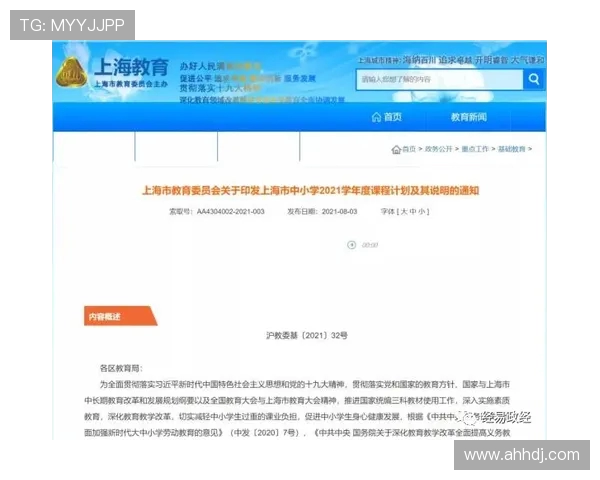Set font size to 中
Screen dimensions: 600x480
(x=412, y=211)
